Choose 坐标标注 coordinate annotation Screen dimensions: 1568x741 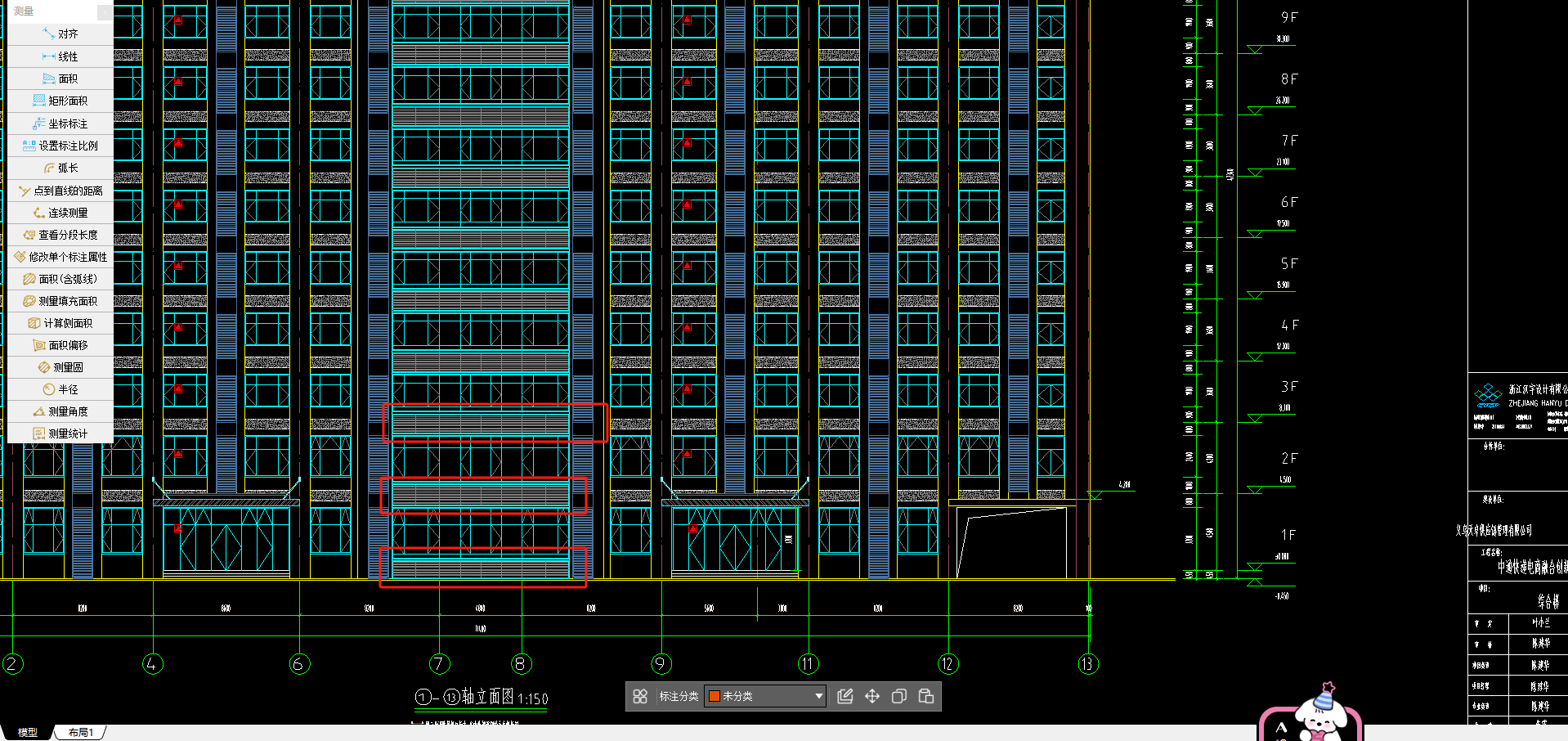pos(60,123)
